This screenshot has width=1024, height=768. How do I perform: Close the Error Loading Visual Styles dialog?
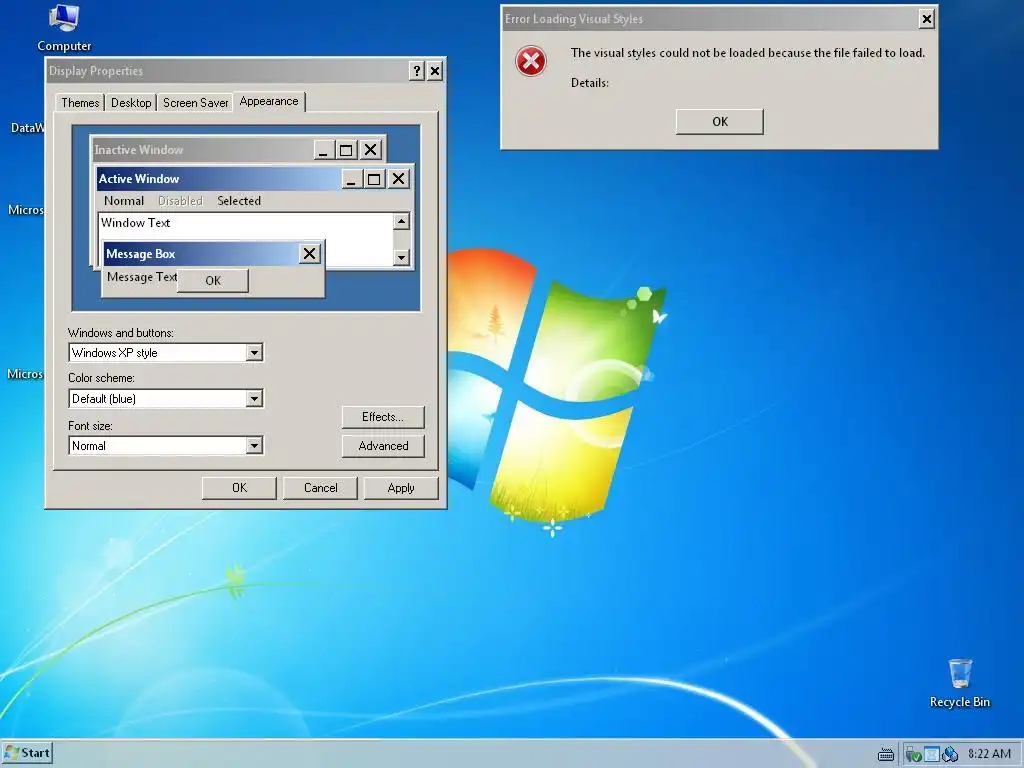pyautogui.click(x=926, y=19)
